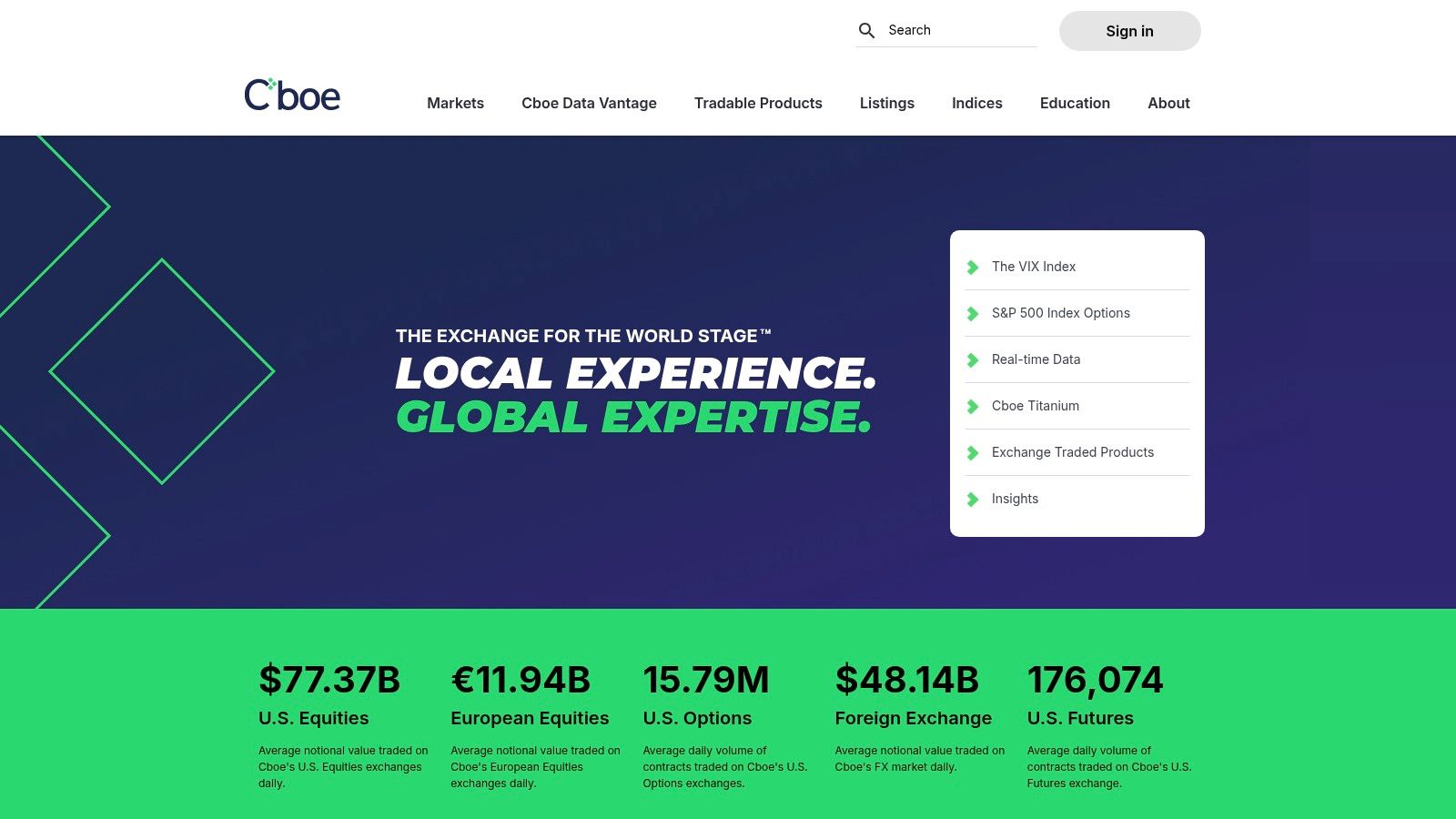Click the European Equities heading
The height and width of the screenshot is (819, 1456).
pos(530,718)
